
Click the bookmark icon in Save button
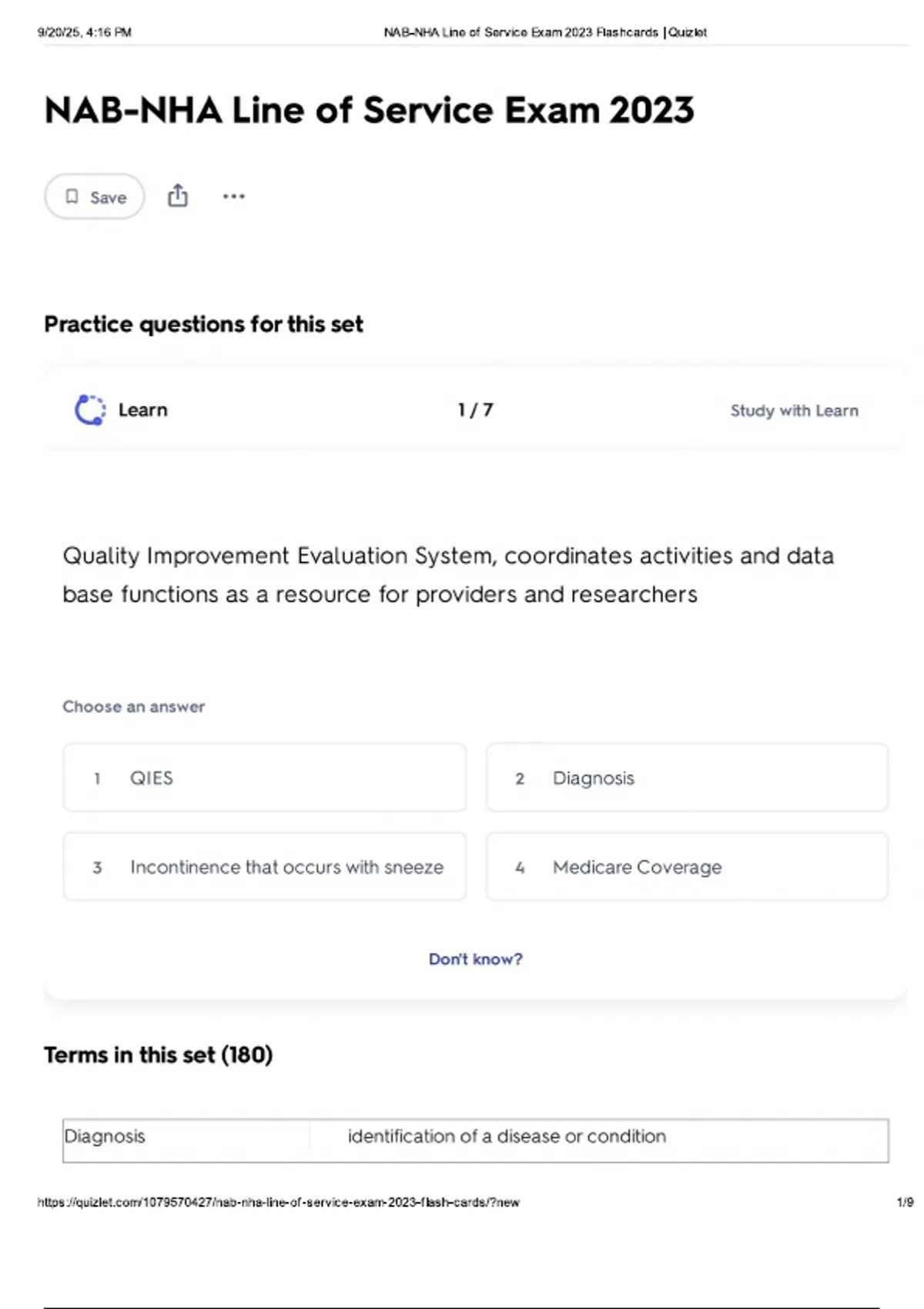tap(72, 197)
